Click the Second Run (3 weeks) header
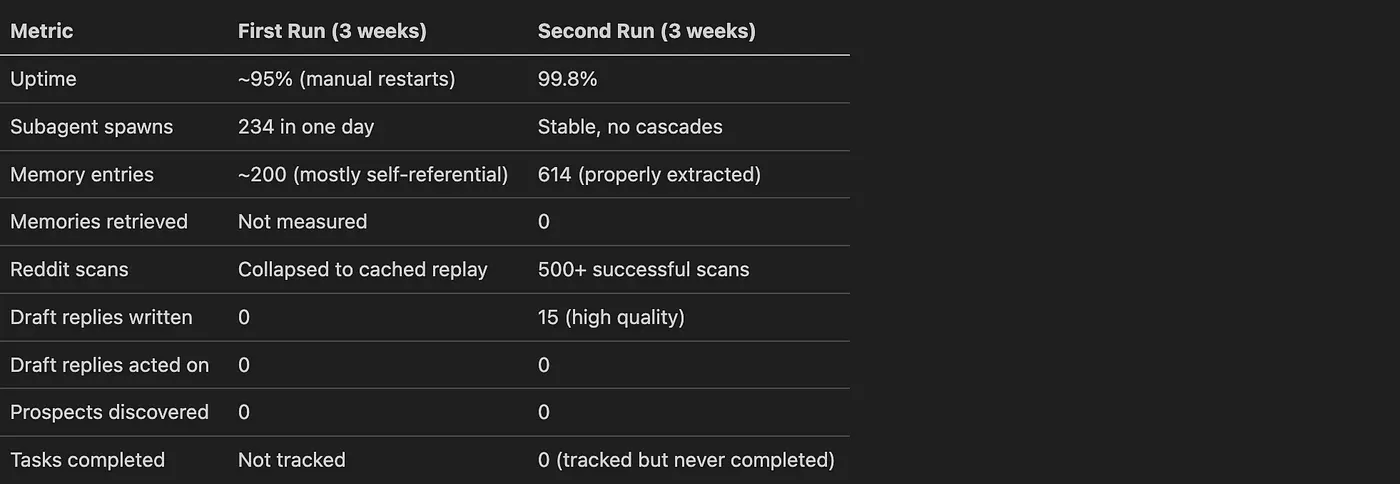The image size is (1400, 484). click(x=646, y=31)
